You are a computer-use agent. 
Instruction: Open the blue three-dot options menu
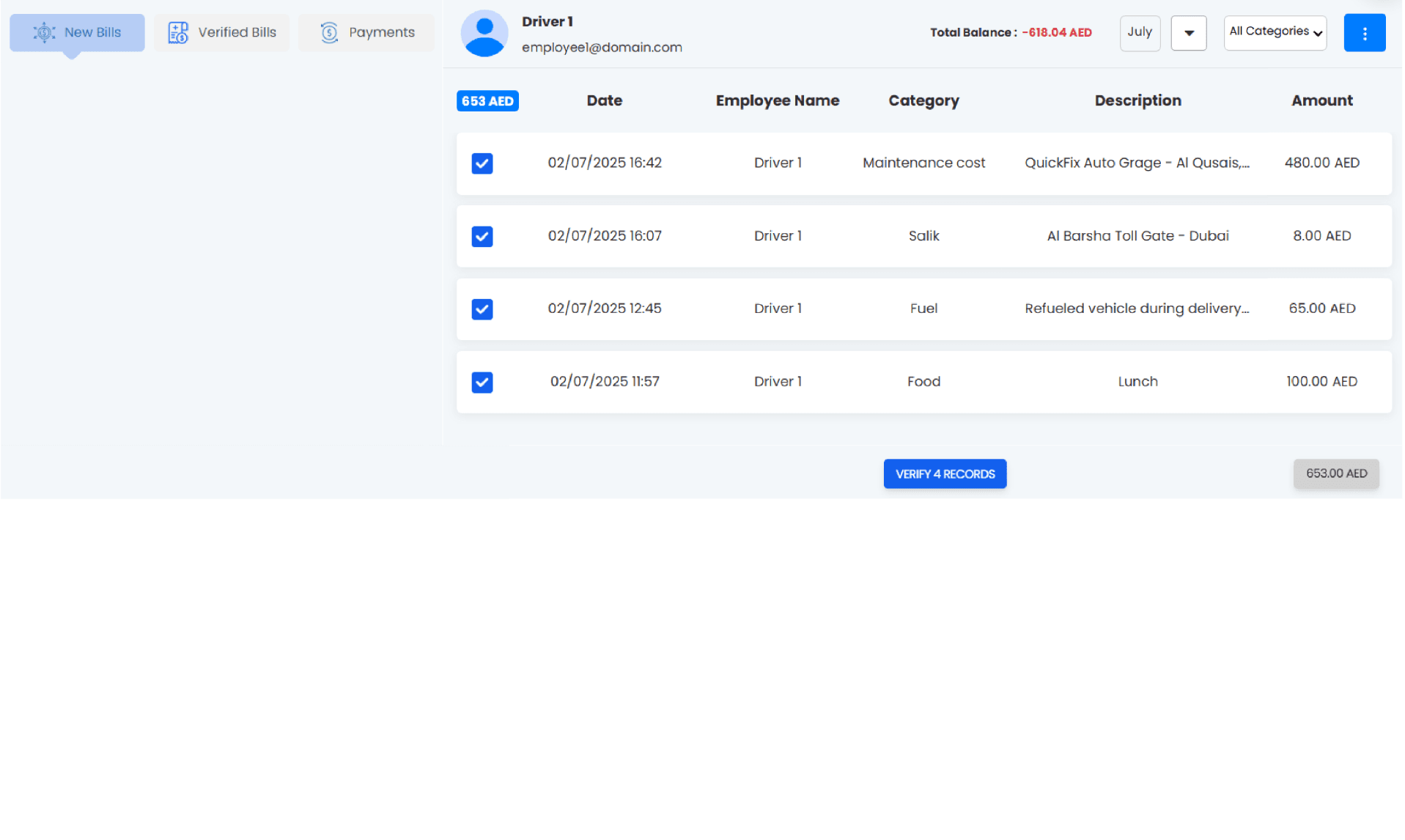coord(1364,33)
